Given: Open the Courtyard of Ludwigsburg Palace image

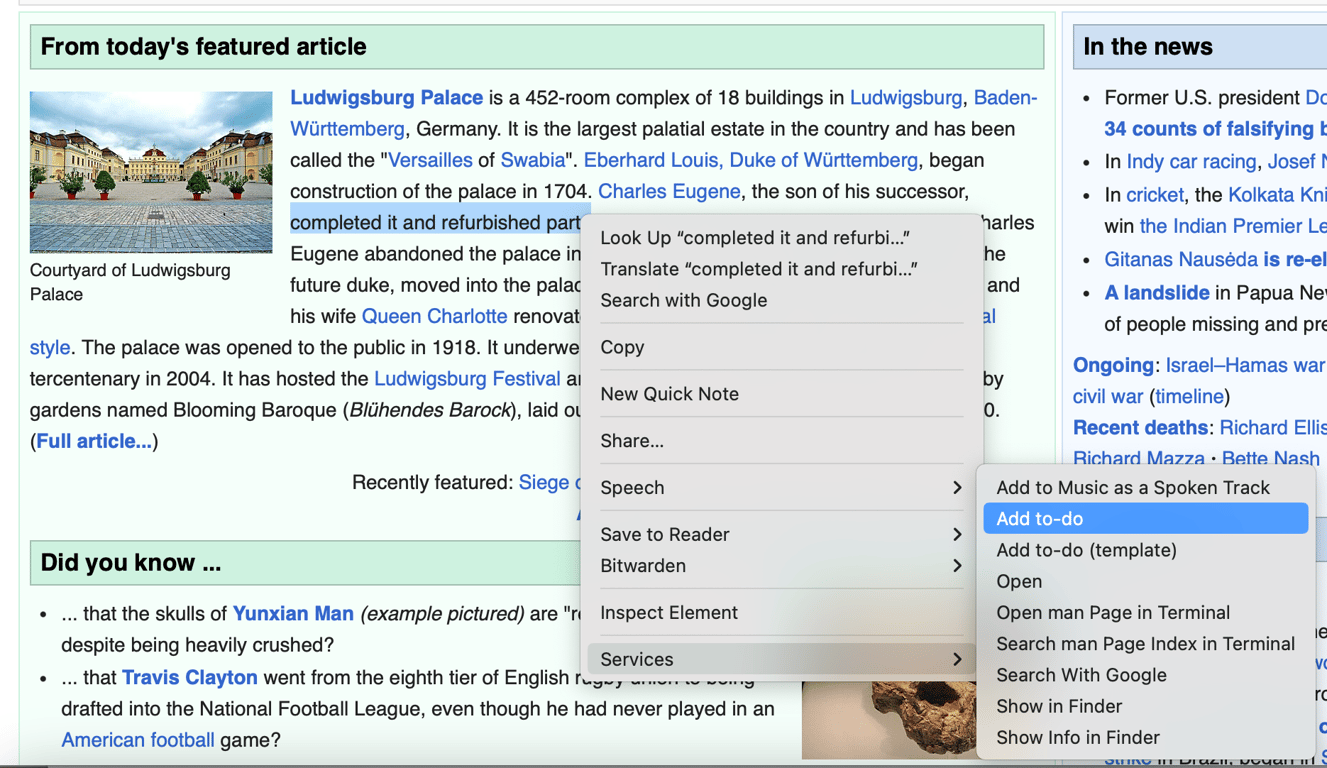Looking at the screenshot, I should 151,172.
